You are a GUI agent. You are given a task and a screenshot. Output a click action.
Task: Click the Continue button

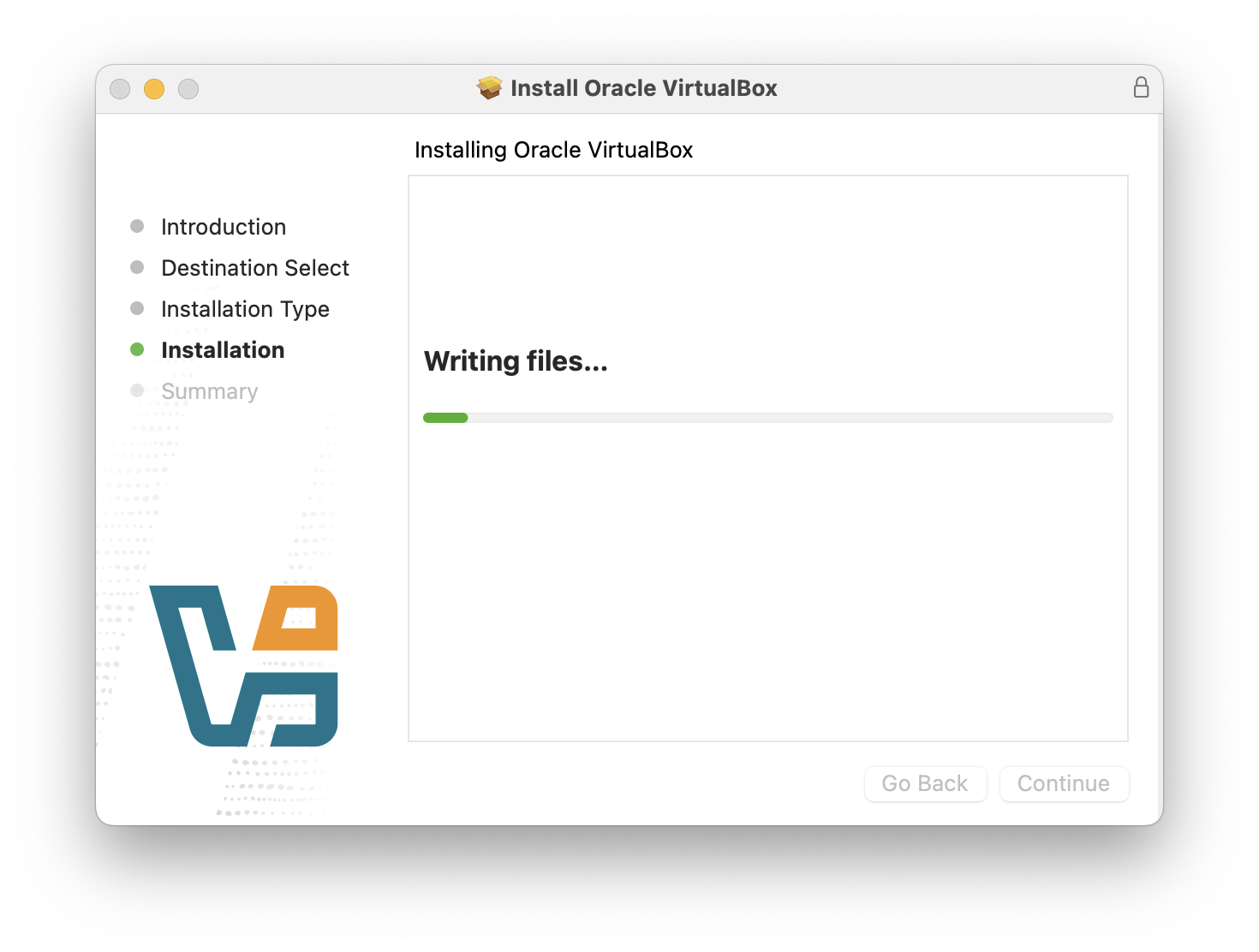click(1064, 783)
